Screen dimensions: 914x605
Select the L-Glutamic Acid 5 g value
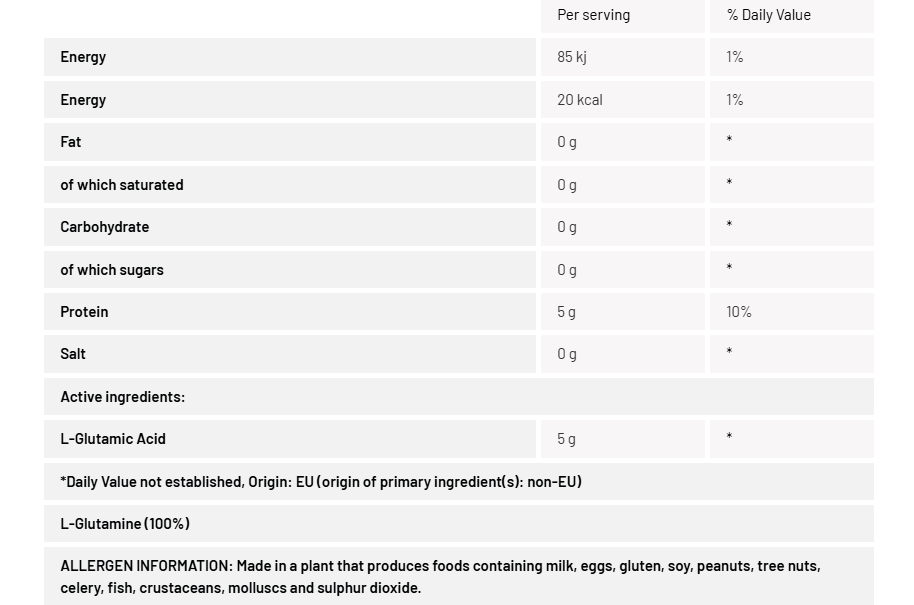566,439
